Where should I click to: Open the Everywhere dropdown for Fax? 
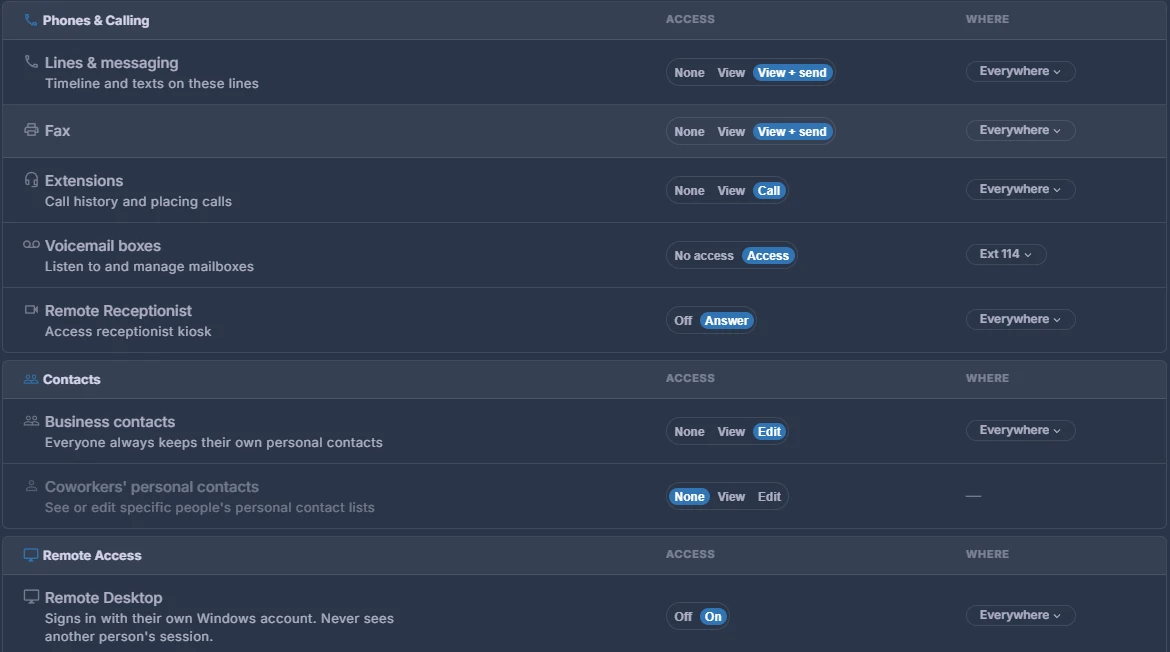[x=1020, y=130]
